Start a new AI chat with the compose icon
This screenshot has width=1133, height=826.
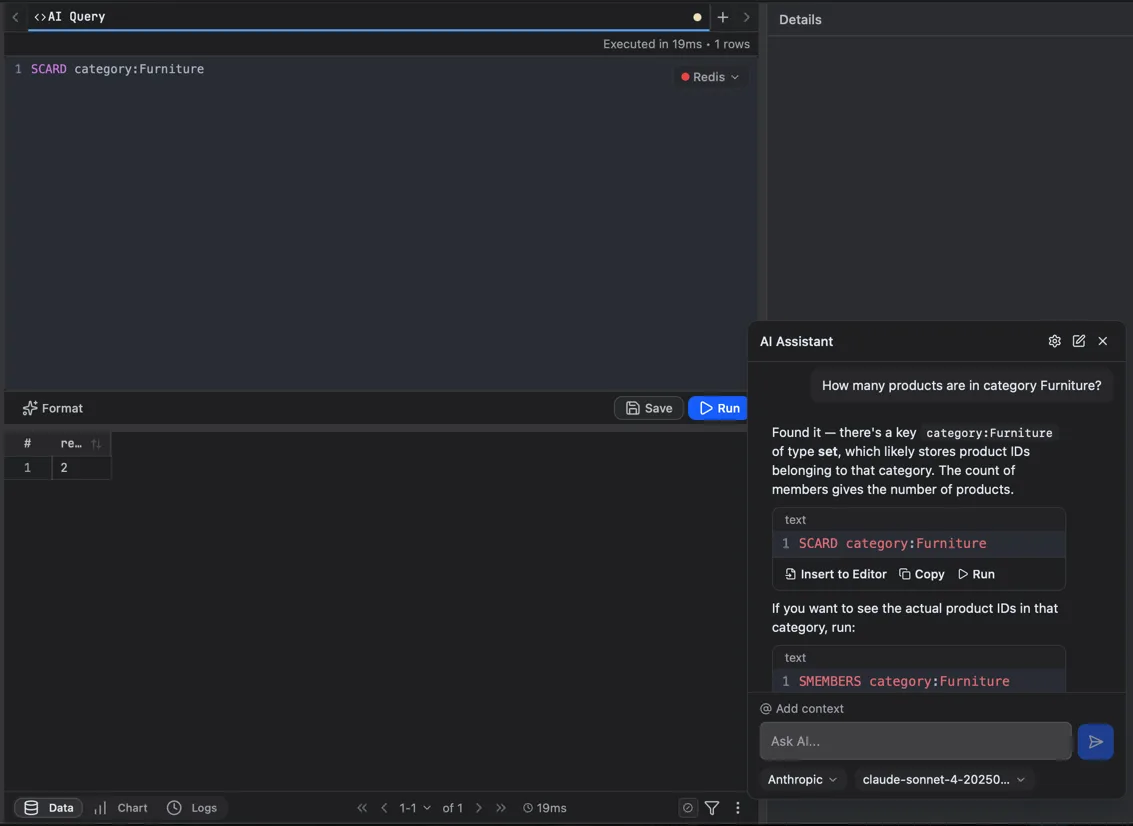1079,341
